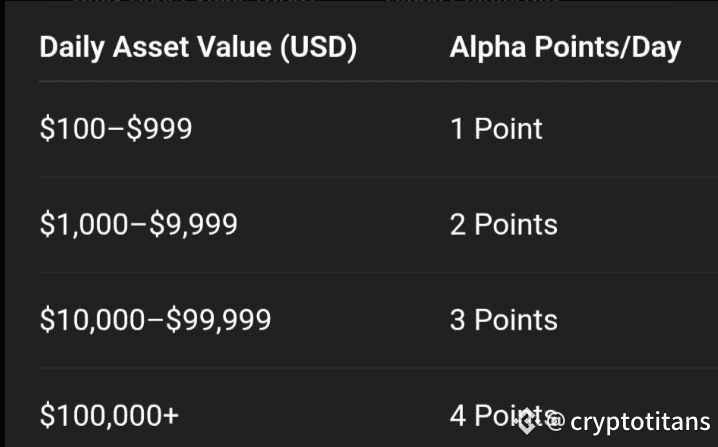Image resolution: width=718 pixels, height=447 pixels.
Task: Click the $9,999 upper bound value
Action: [193, 224]
